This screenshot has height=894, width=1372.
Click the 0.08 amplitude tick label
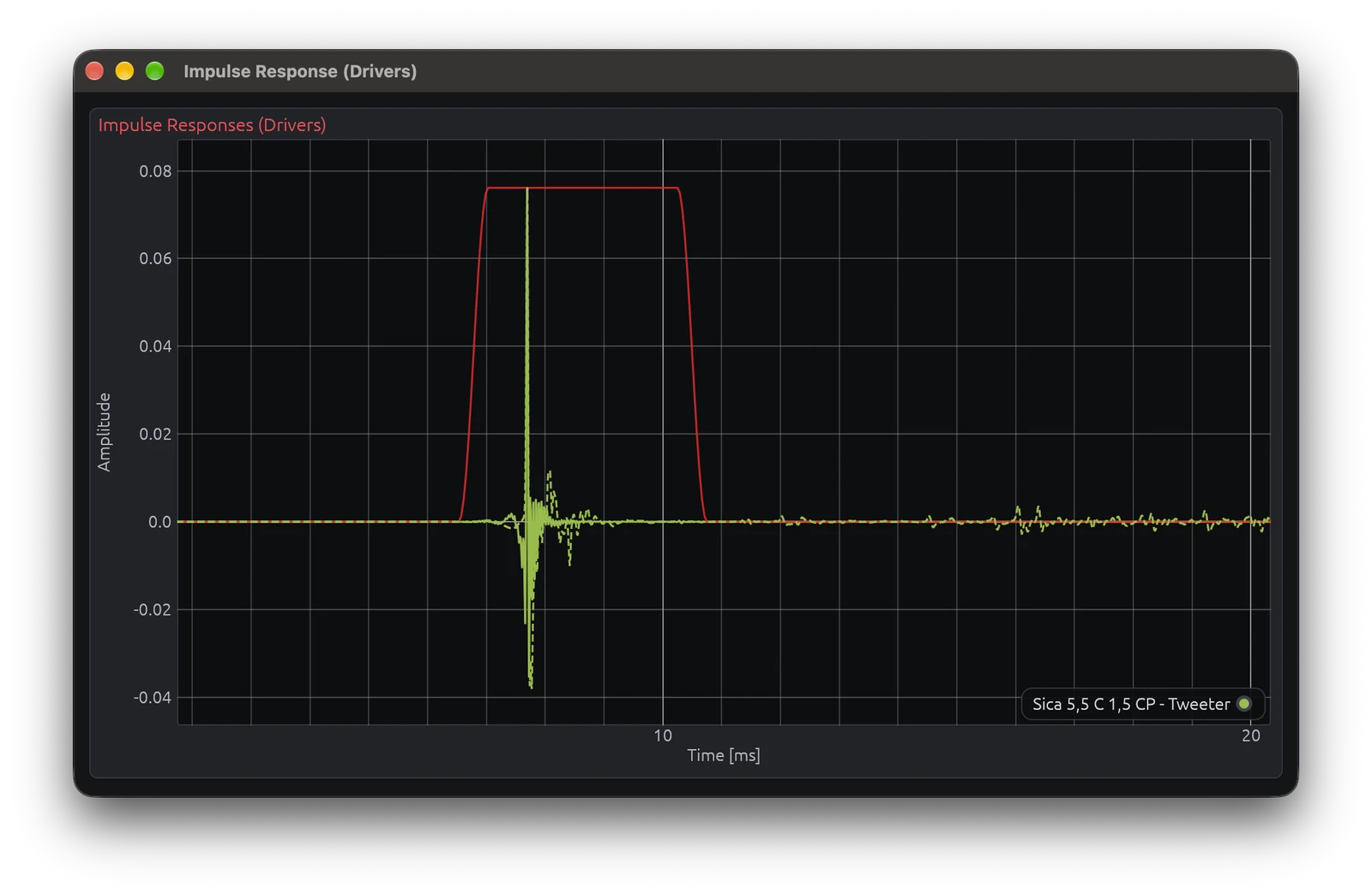pos(155,171)
